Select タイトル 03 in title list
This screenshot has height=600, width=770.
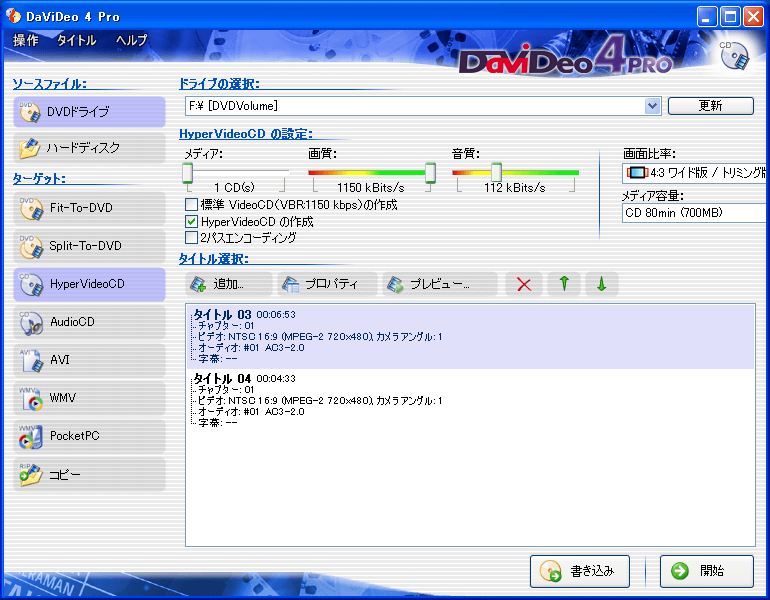point(470,336)
